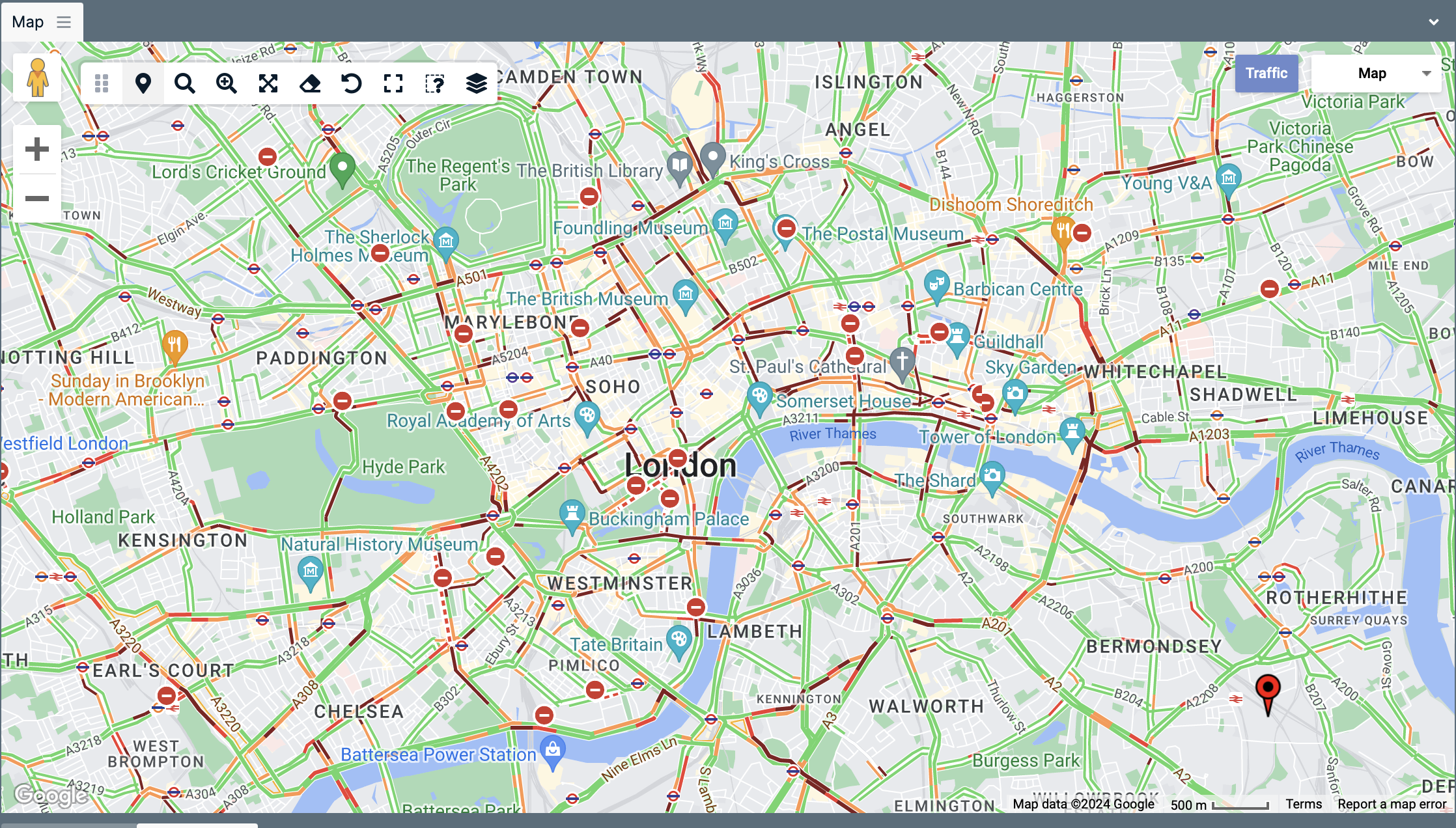Click the counter-clockwise reset arrow tool
This screenshot has width=1456, height=828.
[x=352, y=83]
